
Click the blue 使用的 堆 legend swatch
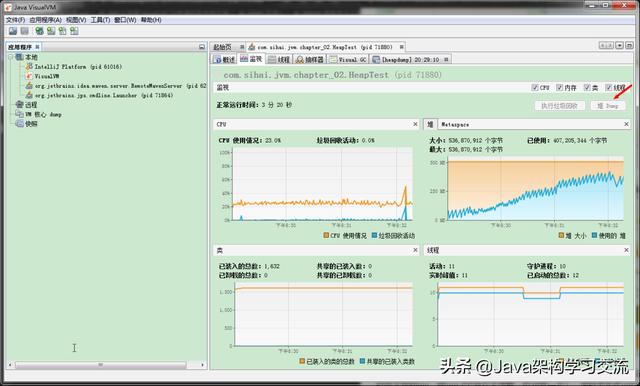pyautogui.click(x=594, y=235)
